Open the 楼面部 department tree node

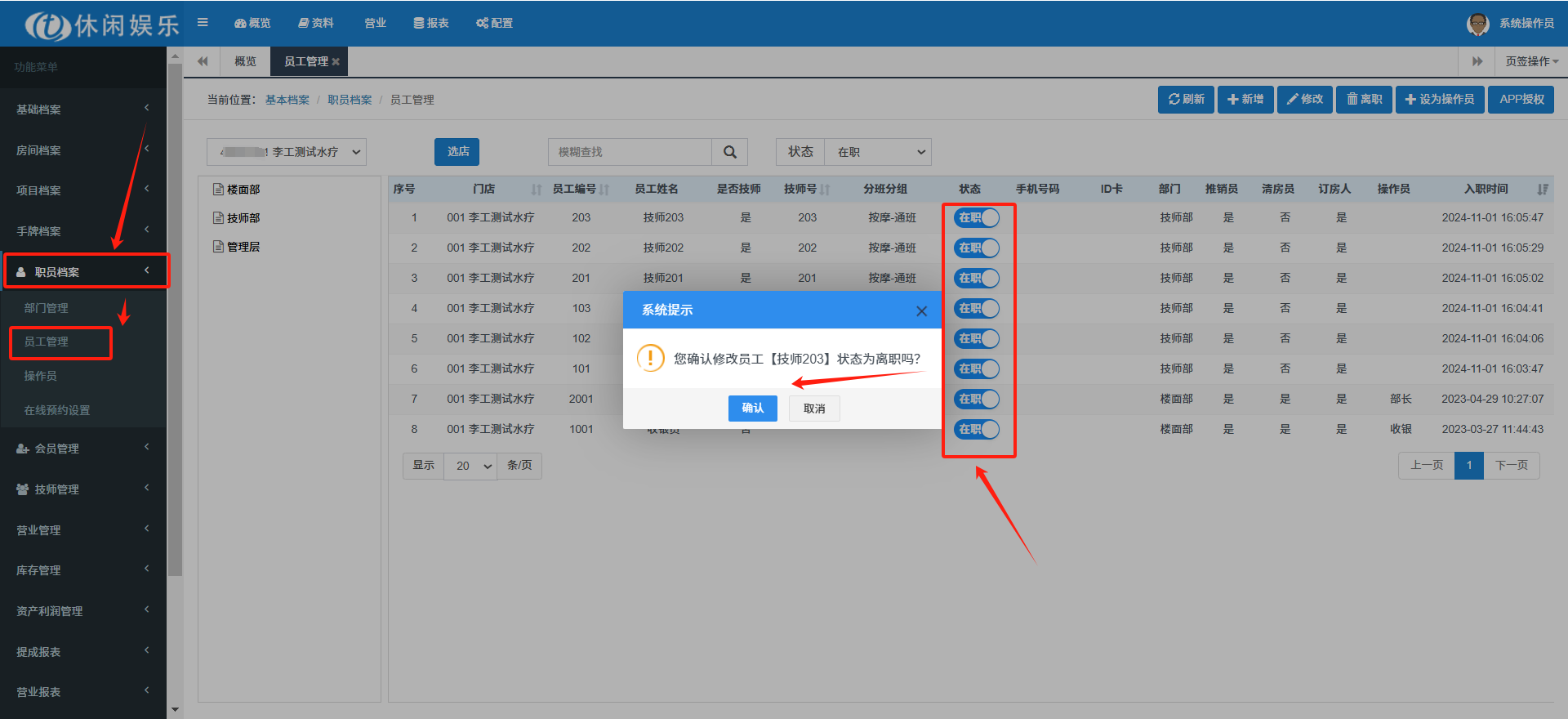(243, 190)
